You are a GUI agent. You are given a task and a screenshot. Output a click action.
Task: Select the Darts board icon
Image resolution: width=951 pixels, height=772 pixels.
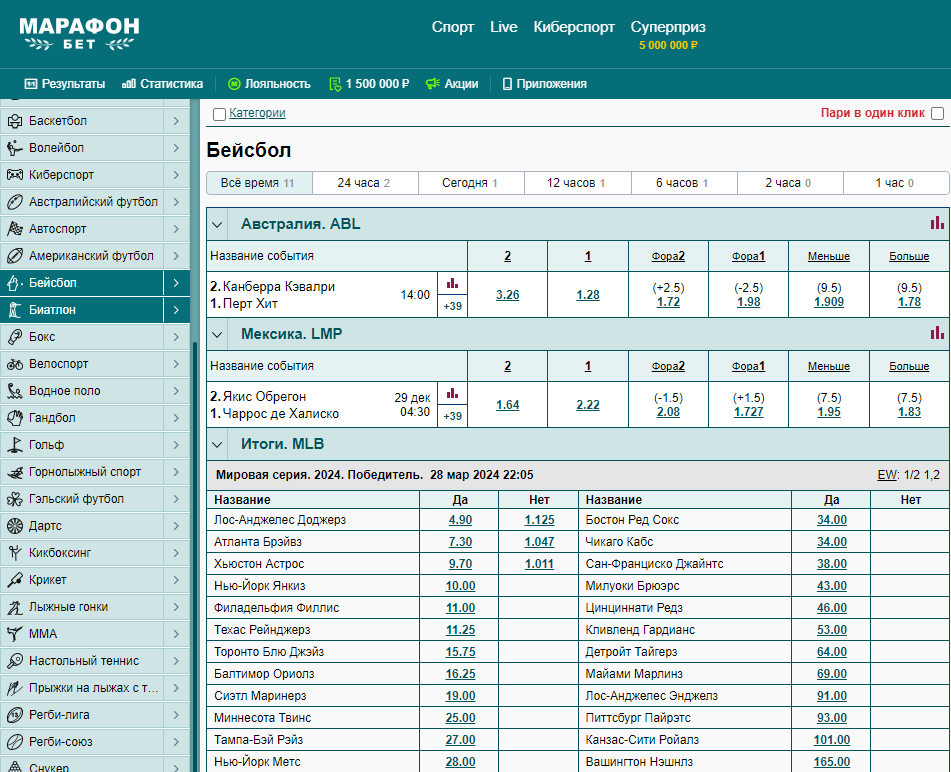pyautogui.click(x=15, y=526)
